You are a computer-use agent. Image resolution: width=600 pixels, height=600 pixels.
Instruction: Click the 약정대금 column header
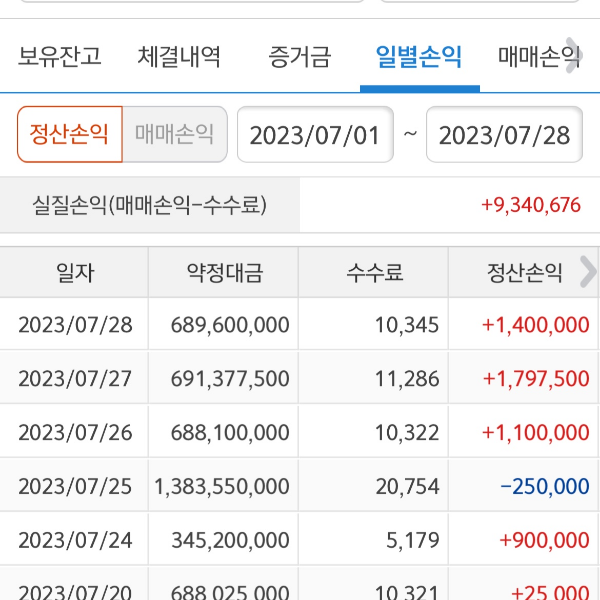(x=224, y=272)
